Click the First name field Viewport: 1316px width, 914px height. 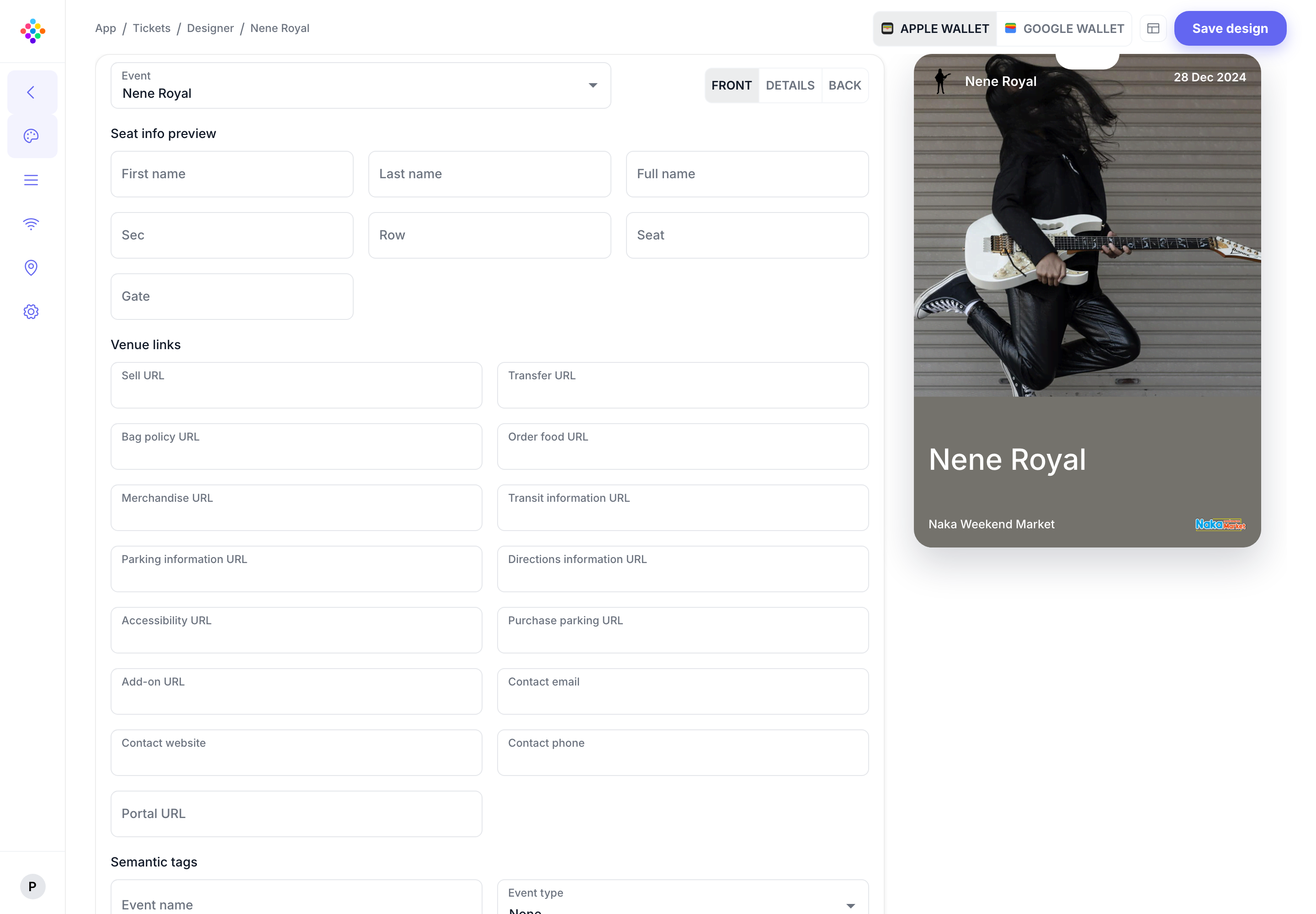pos(232,174)
